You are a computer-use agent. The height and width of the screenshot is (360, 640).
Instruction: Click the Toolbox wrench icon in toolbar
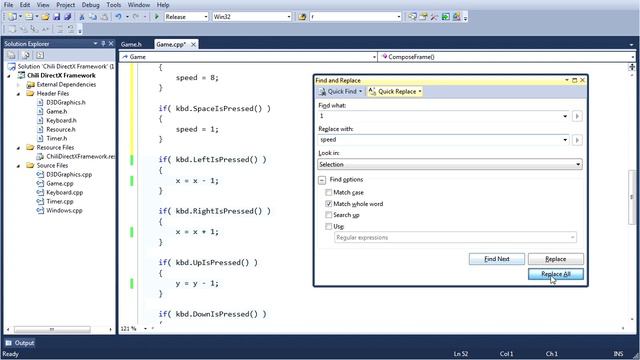[x=434, y=17]
